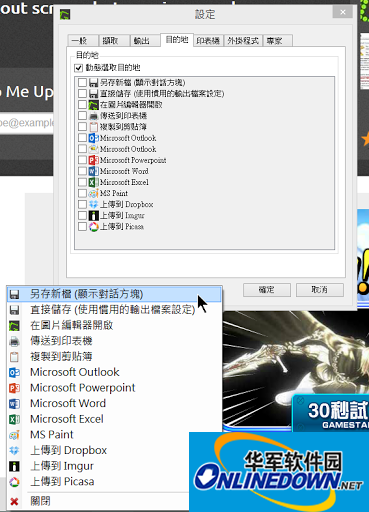
Task: Uncheck 動態選取目的地 checkbox
Action: tap(79, 68)
